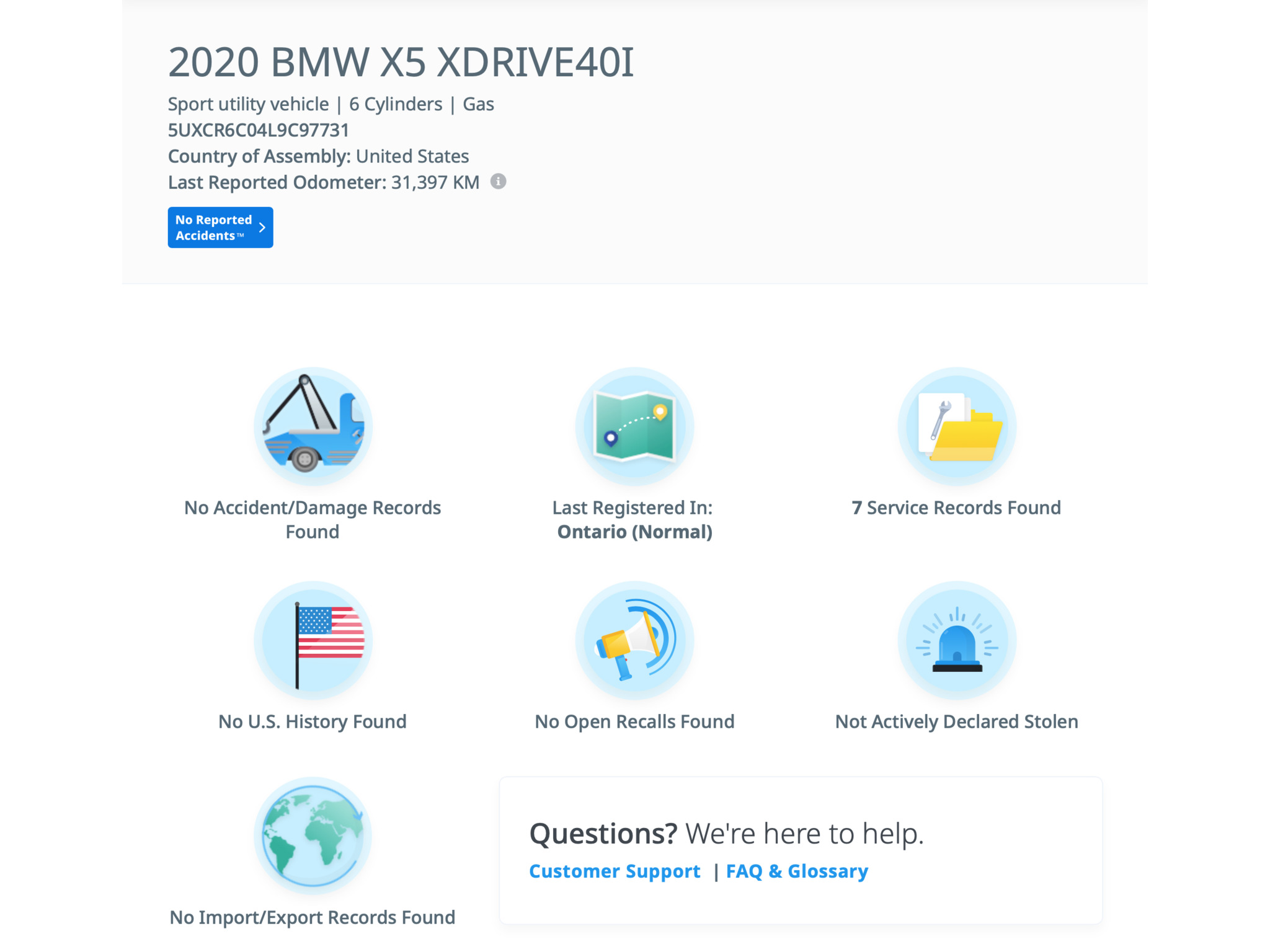The width and height of the screenshot is (1270, 952).
Task: Open the No Reported Accidents badge
Action: (213, 227)
